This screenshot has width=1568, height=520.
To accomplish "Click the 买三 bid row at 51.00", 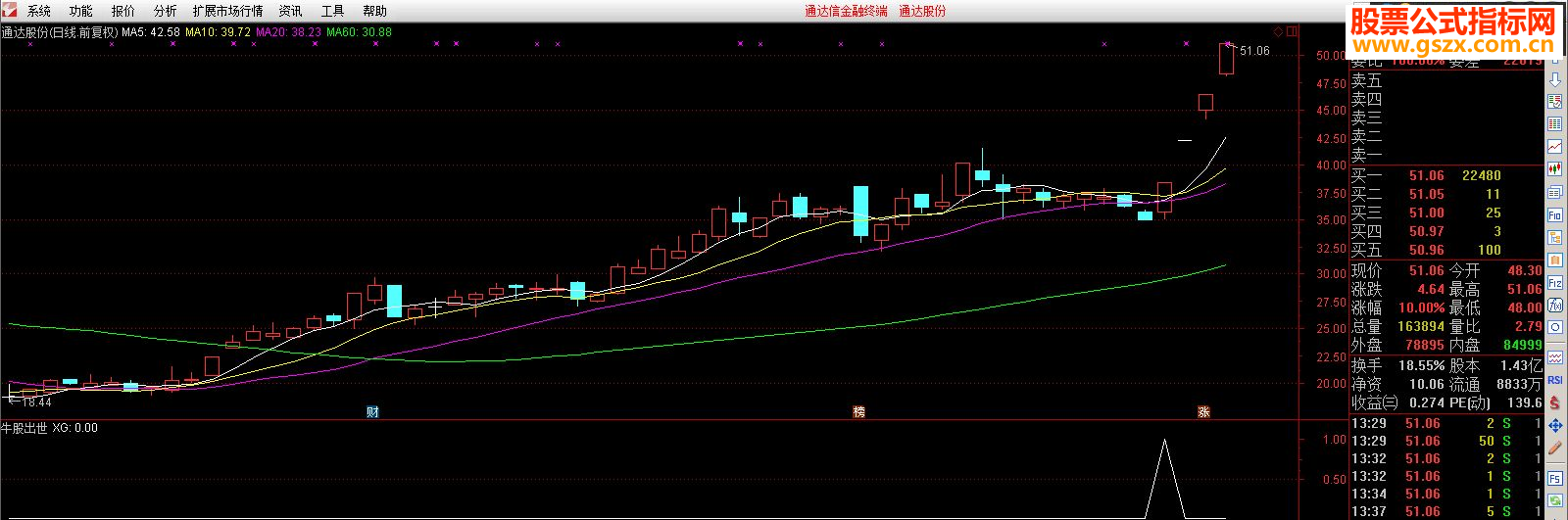I will tap(1446, 213).
